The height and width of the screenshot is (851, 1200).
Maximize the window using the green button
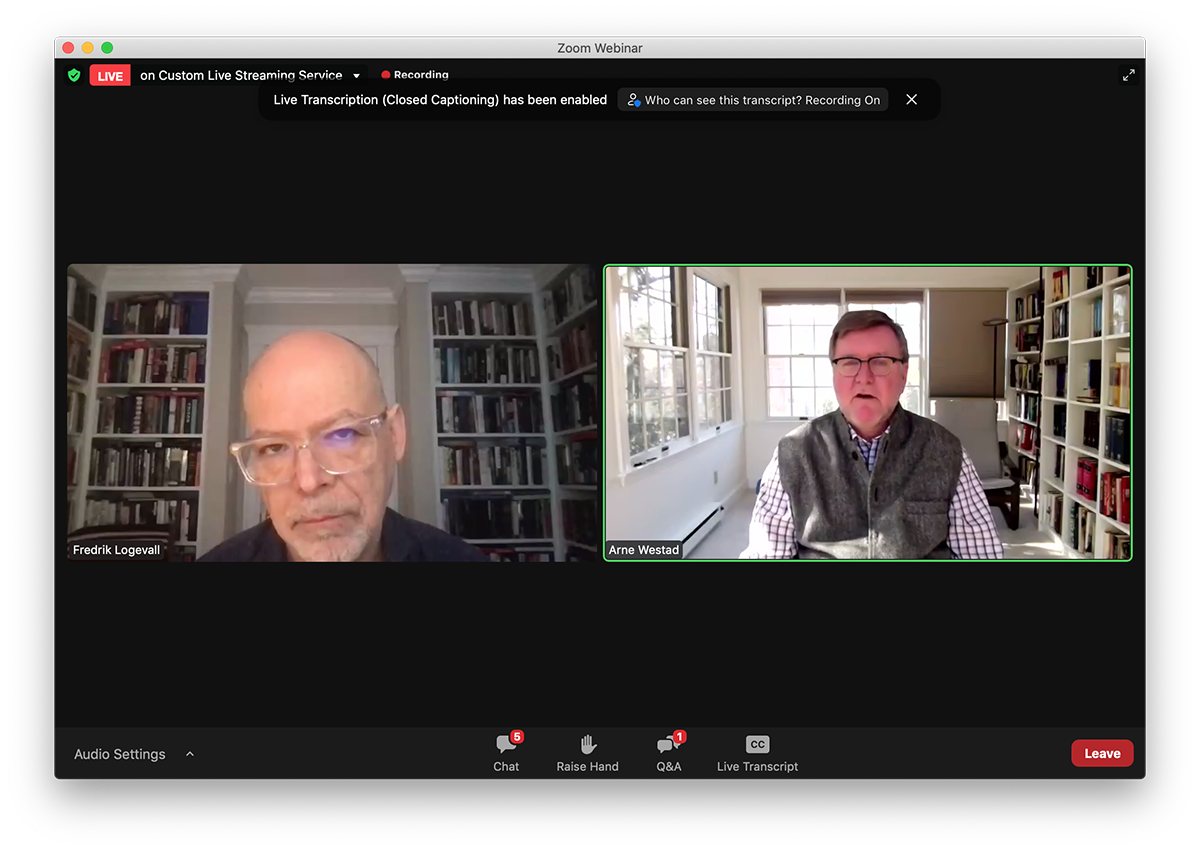pos(107,48)
